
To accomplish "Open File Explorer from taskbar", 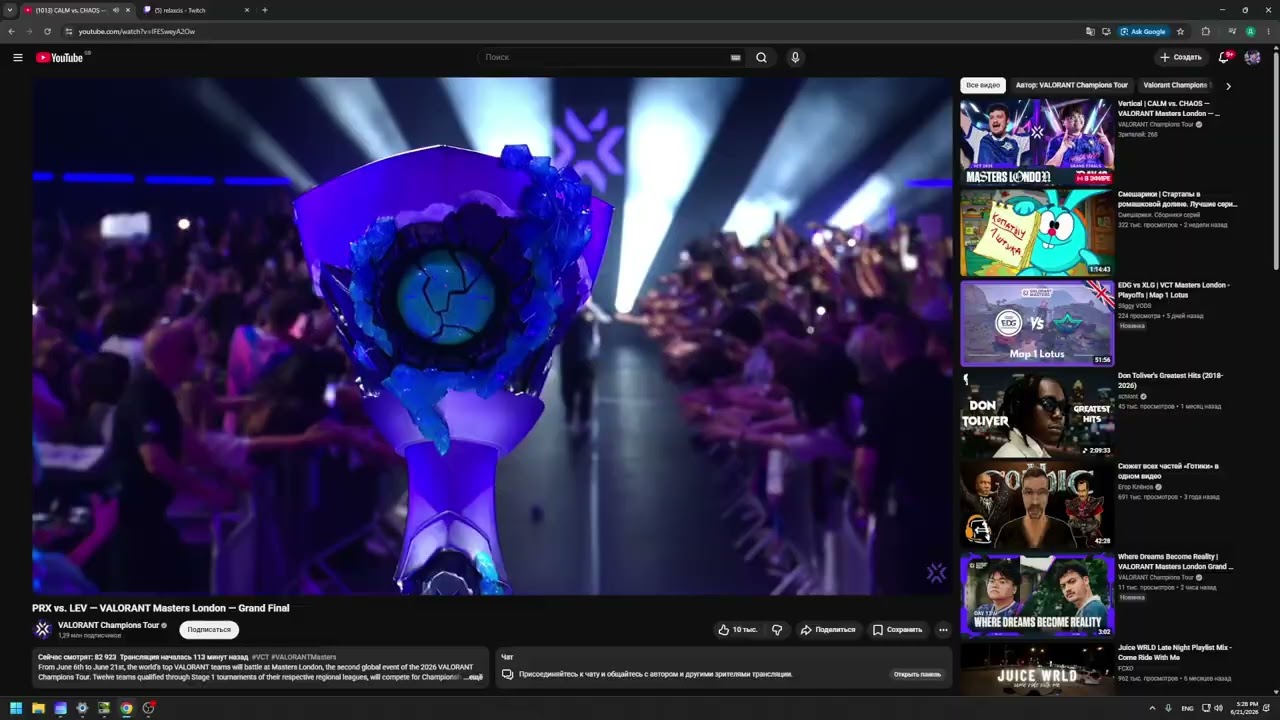I will (38, 708).
